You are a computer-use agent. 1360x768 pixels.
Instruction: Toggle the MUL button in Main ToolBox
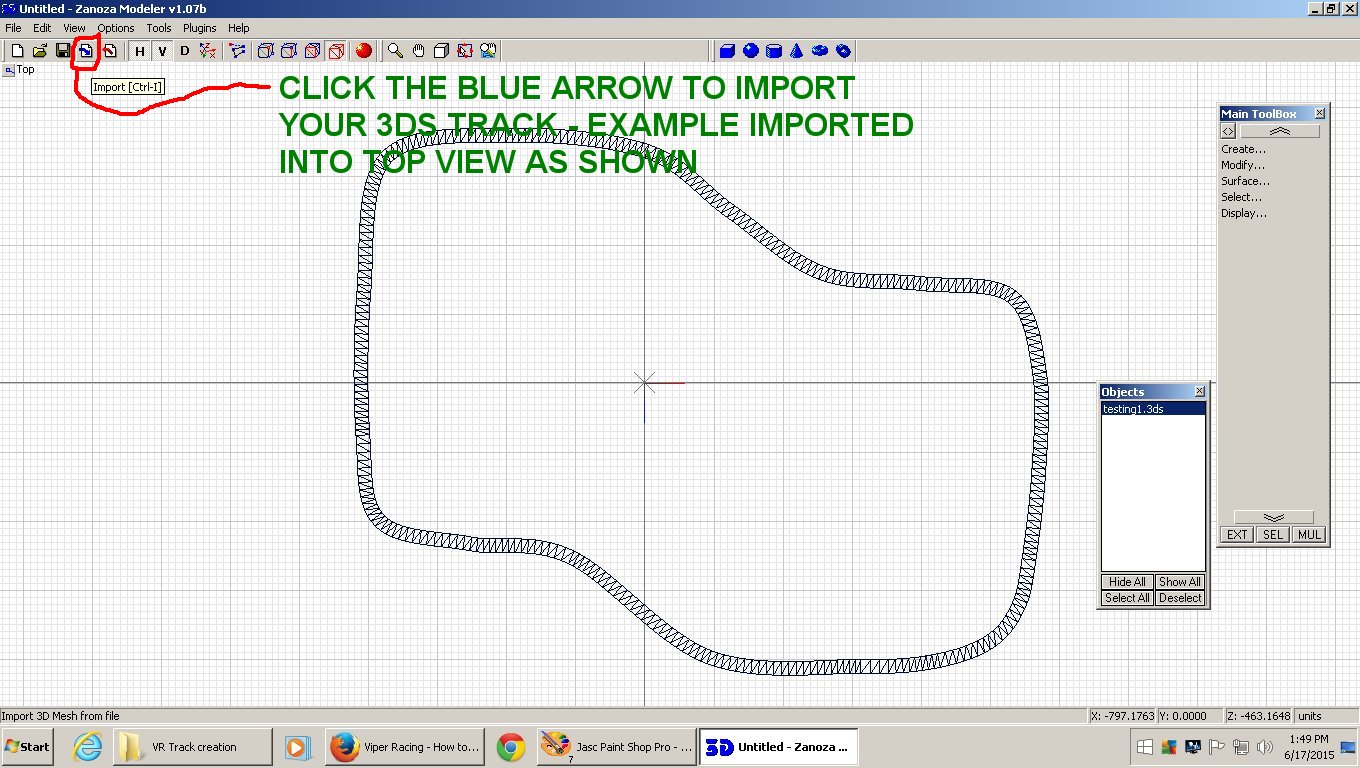1309,535
